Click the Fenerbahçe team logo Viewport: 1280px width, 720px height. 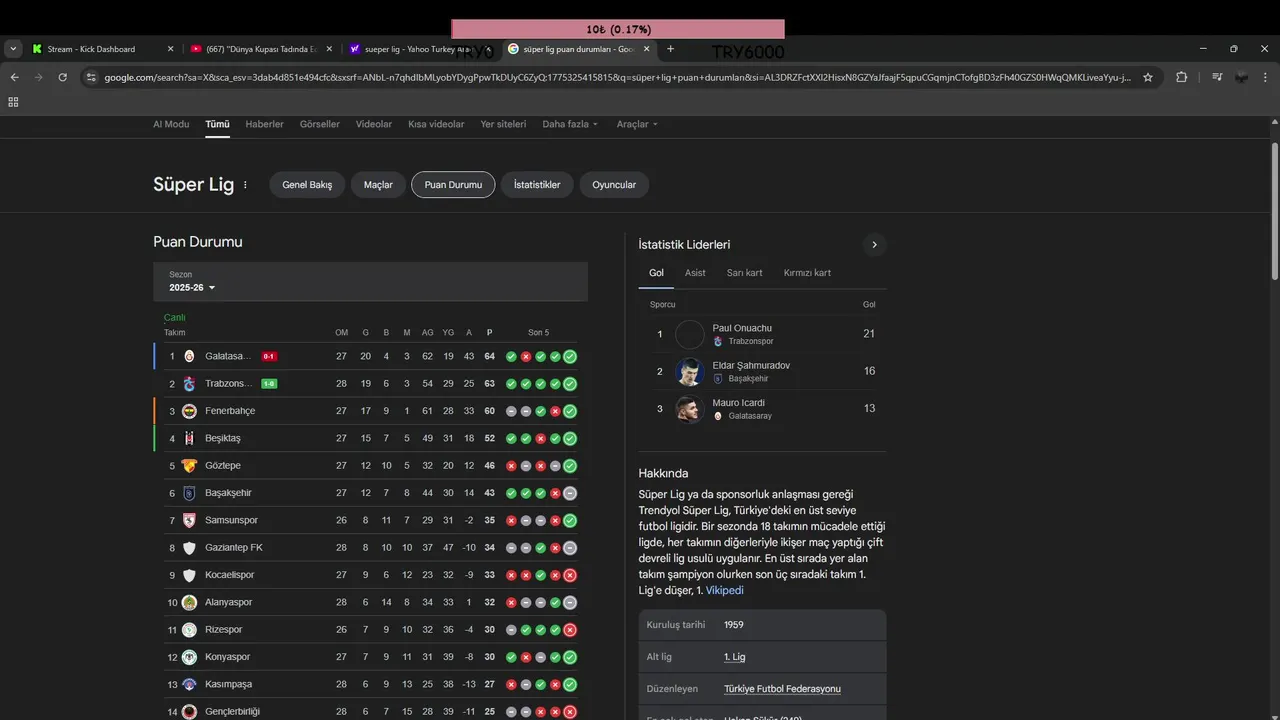[189, 411]
